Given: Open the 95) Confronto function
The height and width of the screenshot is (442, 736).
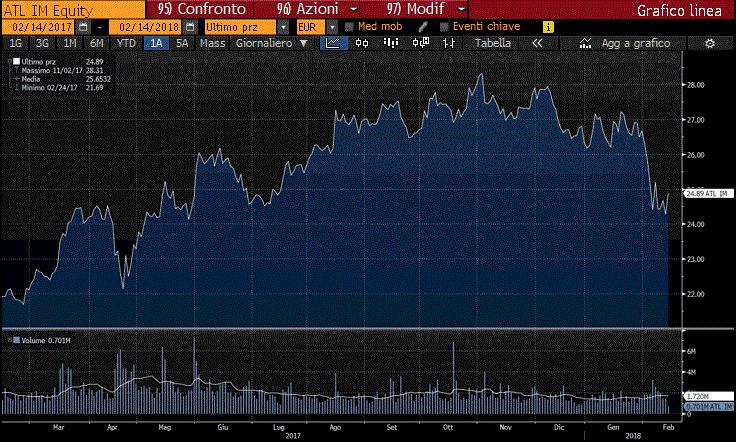Looking at the screenshot, I should click(201, 9).
